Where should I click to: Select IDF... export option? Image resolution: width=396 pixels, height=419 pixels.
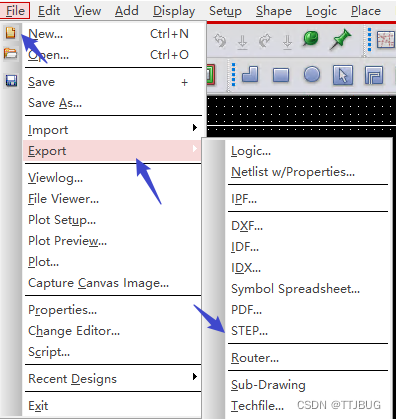(x=308, y=247)
